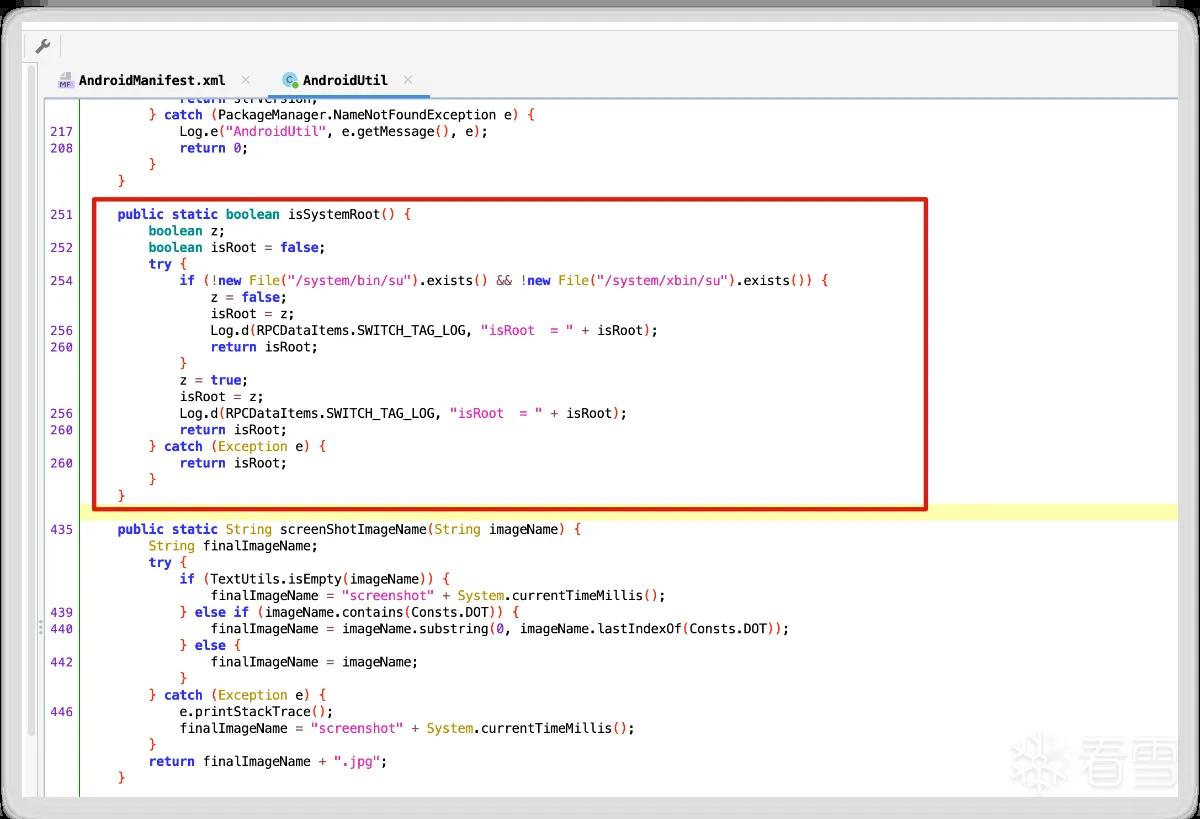Image resolution: width=1200 pixels, height=819 pixels.
Task: Click the dotted splitter handle on left edge
Action: coord(41,627)
